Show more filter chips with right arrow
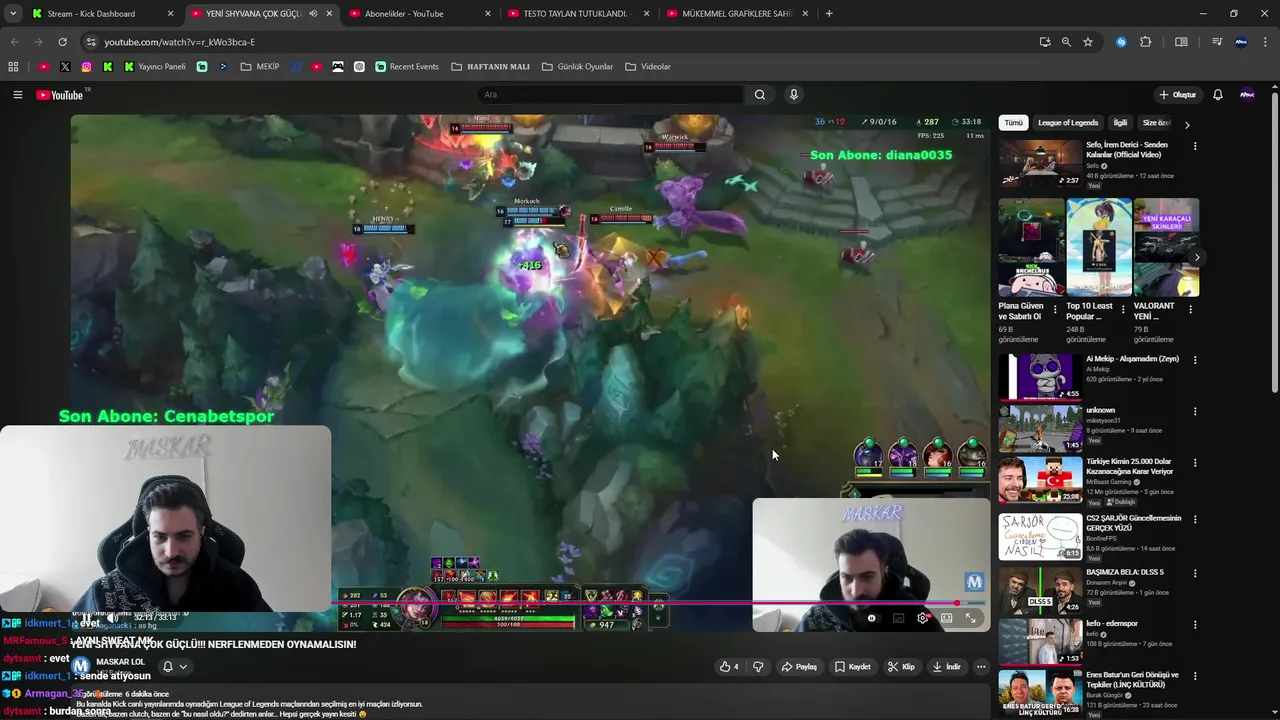This screenshot has height=720, width=1280. pos(1187,124)
